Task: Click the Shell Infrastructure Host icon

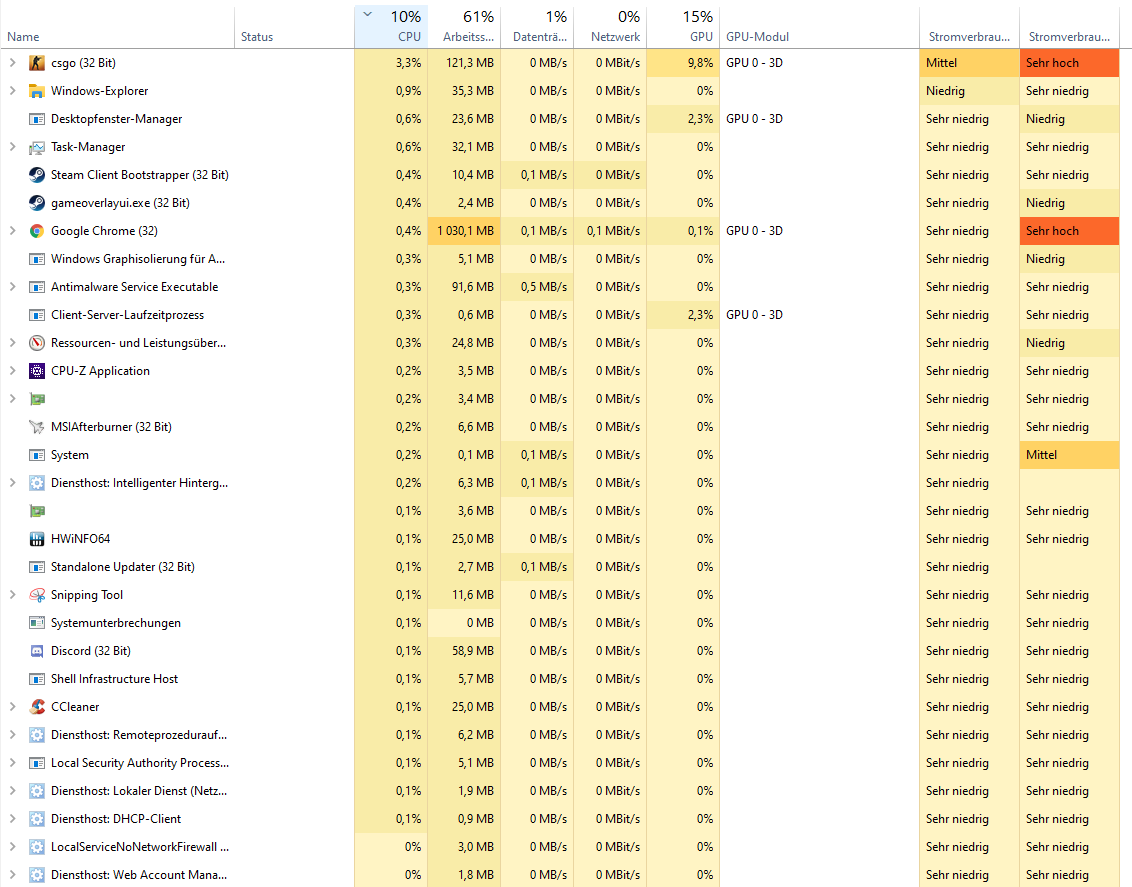Action: [37, 679]
